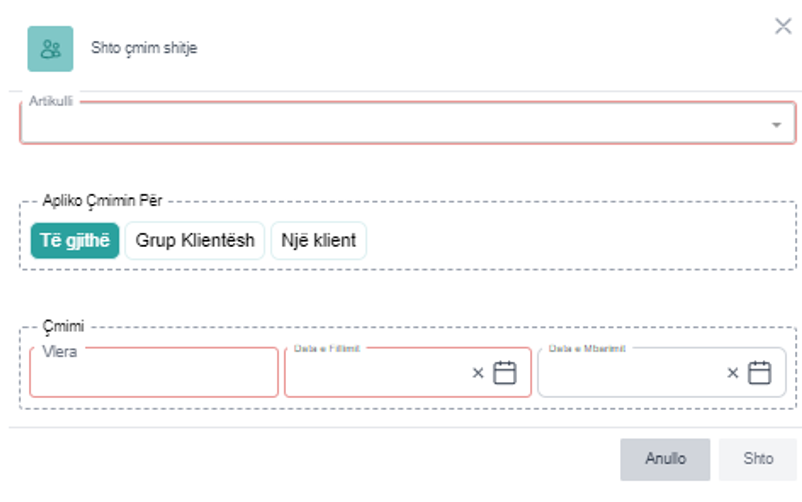This screenshot has height=502, width=802.
Task: Select the Të gjithë option
Action: coord(75,241)
